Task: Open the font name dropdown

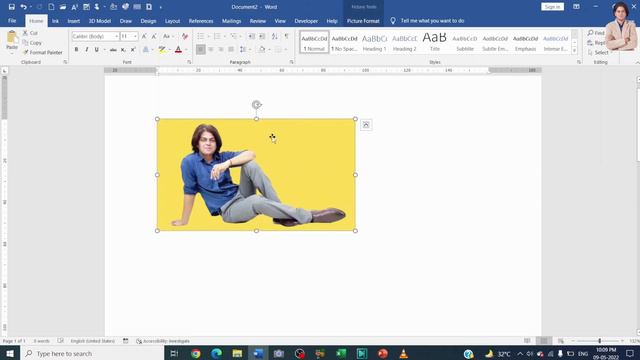Action: click(x=116, y=36)
